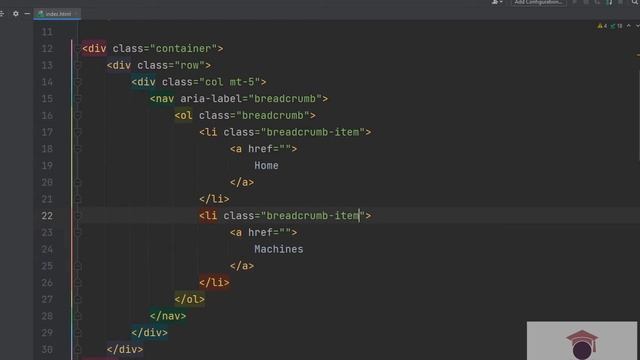Open the project panel gear settings
Viewport: 640px width, 360px height.
16,13
